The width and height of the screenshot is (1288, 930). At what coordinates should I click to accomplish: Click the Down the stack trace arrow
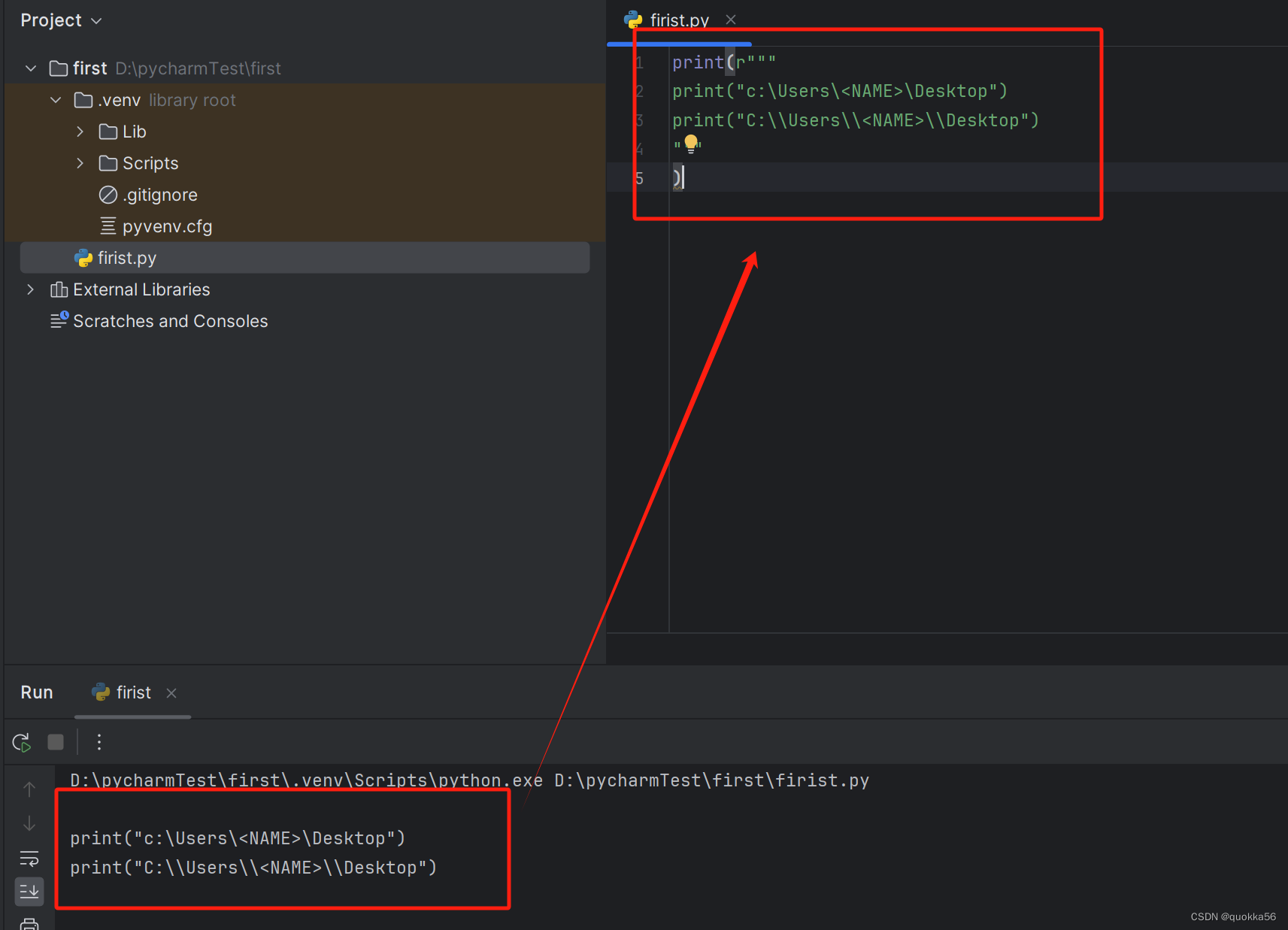pyautogui.click(x=29, y=824)
